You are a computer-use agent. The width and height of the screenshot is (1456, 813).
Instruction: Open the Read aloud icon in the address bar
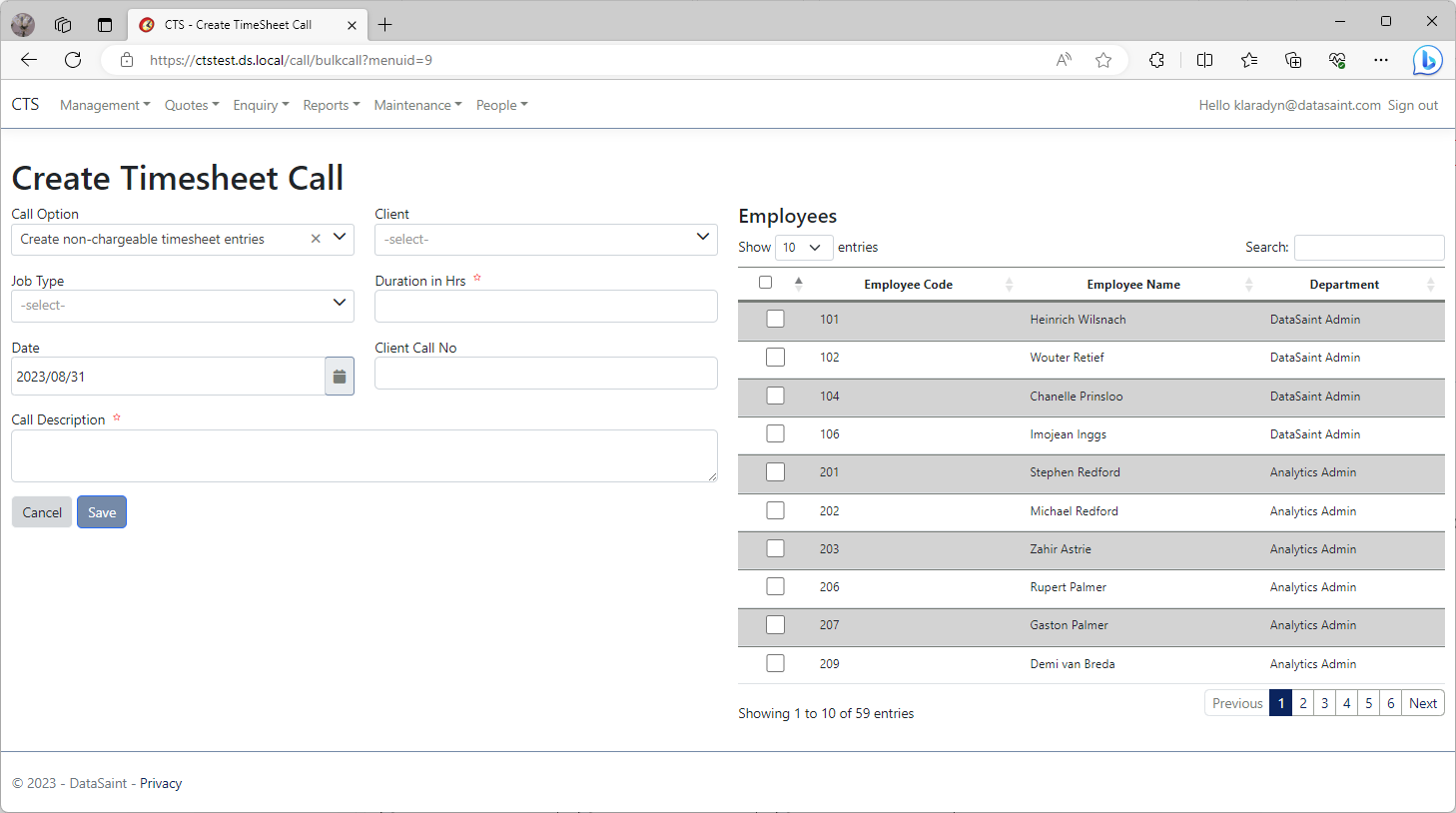click(x=1064, y=60)
